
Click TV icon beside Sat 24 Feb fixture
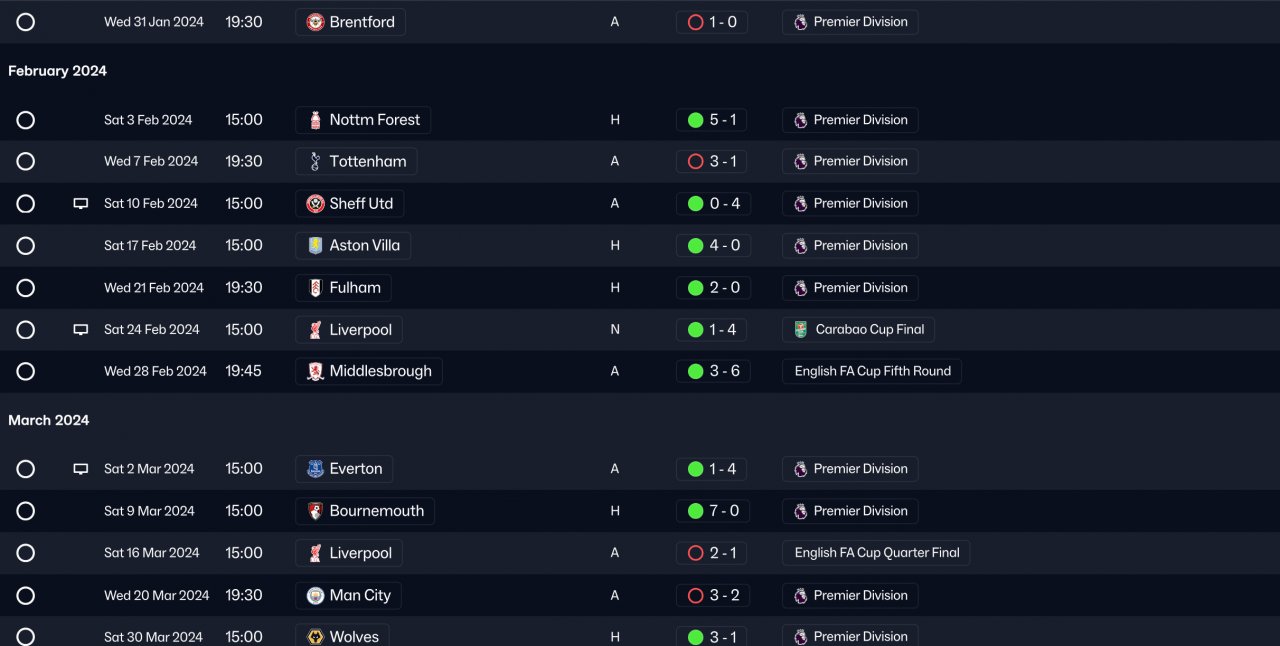(81, 329)
